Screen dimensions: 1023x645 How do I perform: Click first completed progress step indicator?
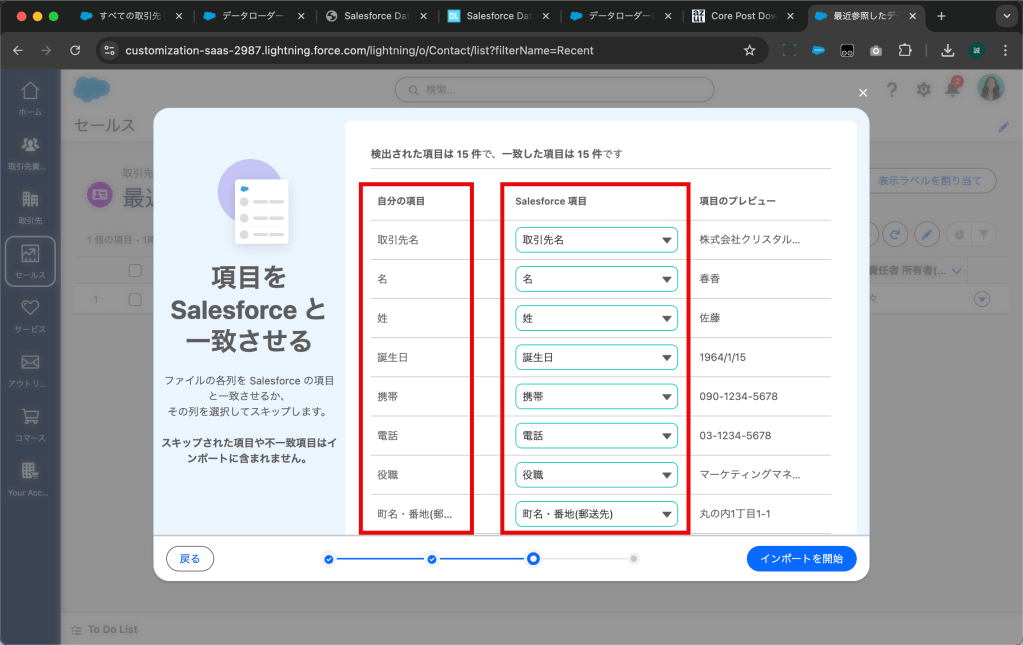[x=329, y=559]
